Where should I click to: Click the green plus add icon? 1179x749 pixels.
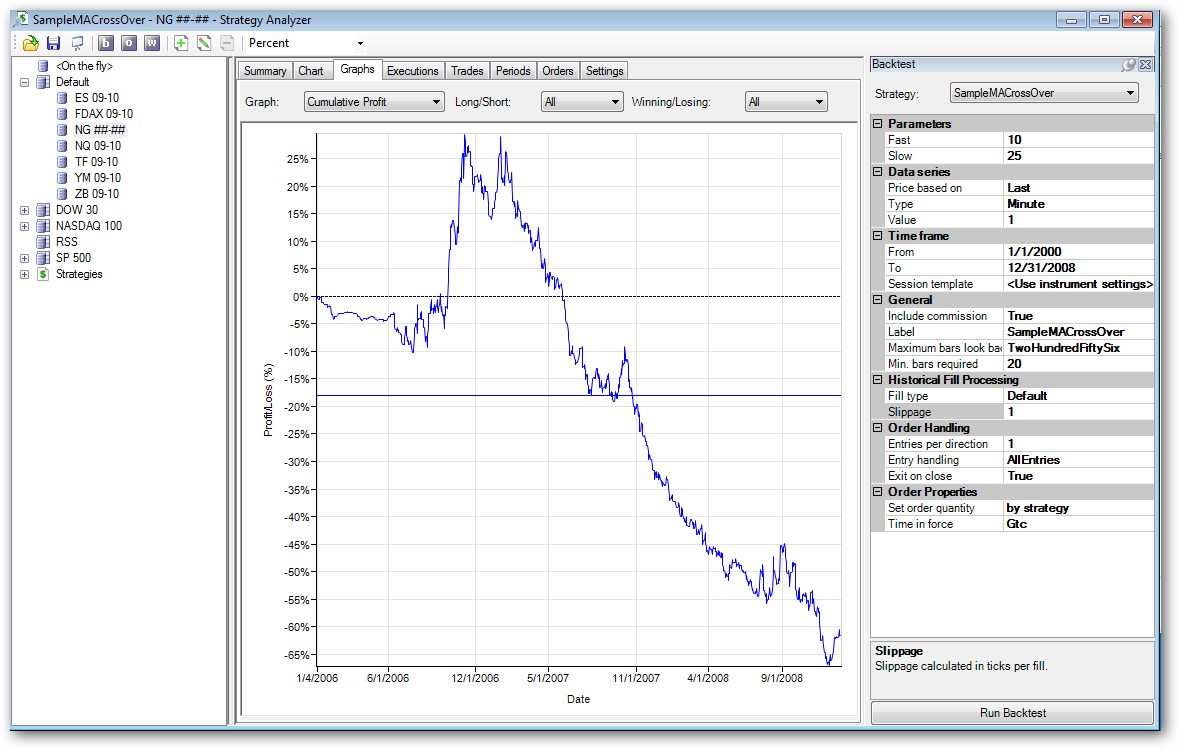coord(181,43)
